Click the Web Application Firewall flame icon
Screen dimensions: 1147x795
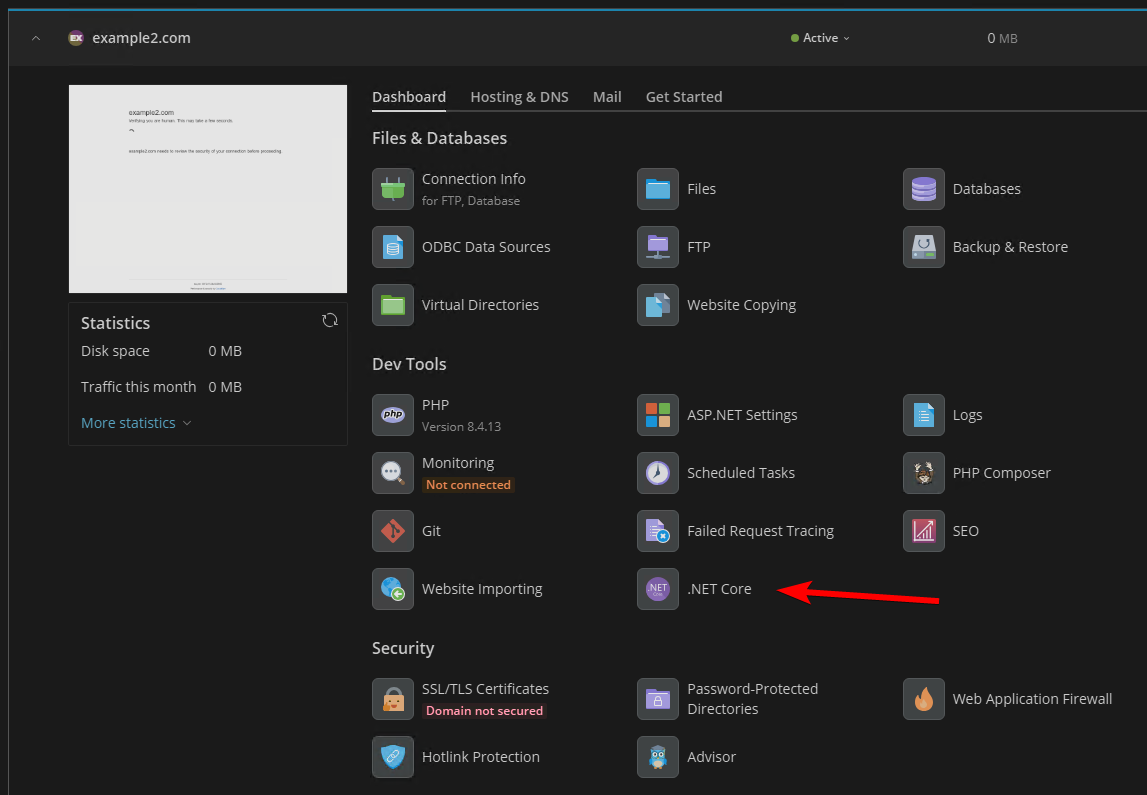point(923,699)
